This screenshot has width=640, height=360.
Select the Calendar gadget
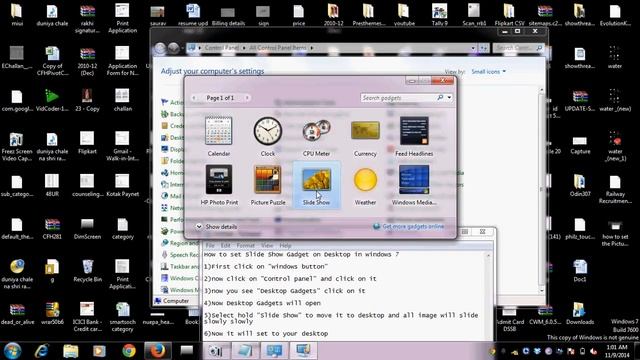[219, 136]
